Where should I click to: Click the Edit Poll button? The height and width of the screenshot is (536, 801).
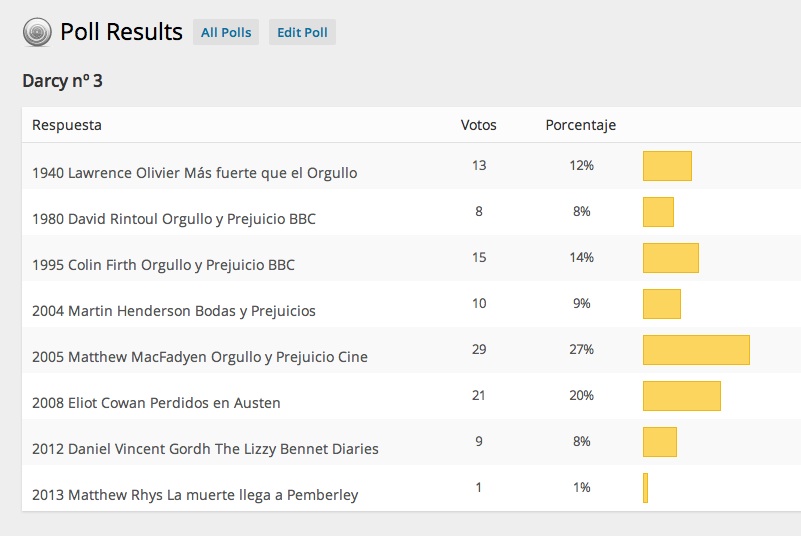302,33
